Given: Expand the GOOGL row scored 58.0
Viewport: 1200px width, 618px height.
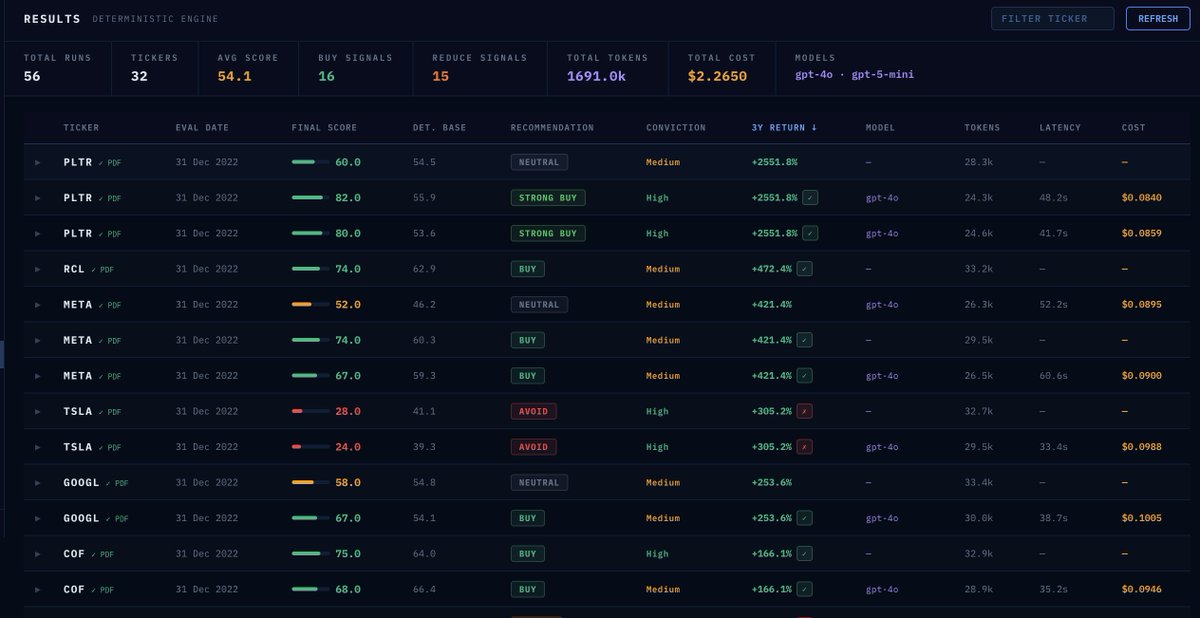Looking at the screenshot, I should (x=38, y=483).
